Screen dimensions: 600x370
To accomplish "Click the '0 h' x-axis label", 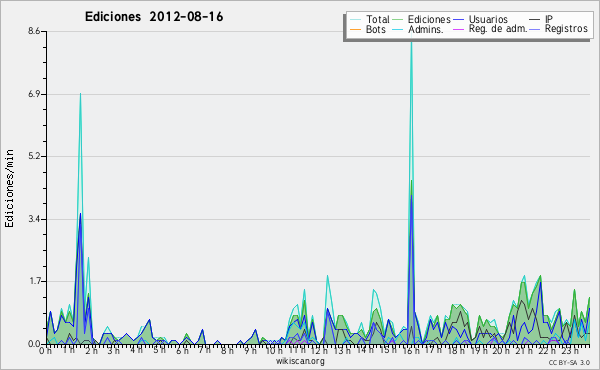I will click(46, 351).
